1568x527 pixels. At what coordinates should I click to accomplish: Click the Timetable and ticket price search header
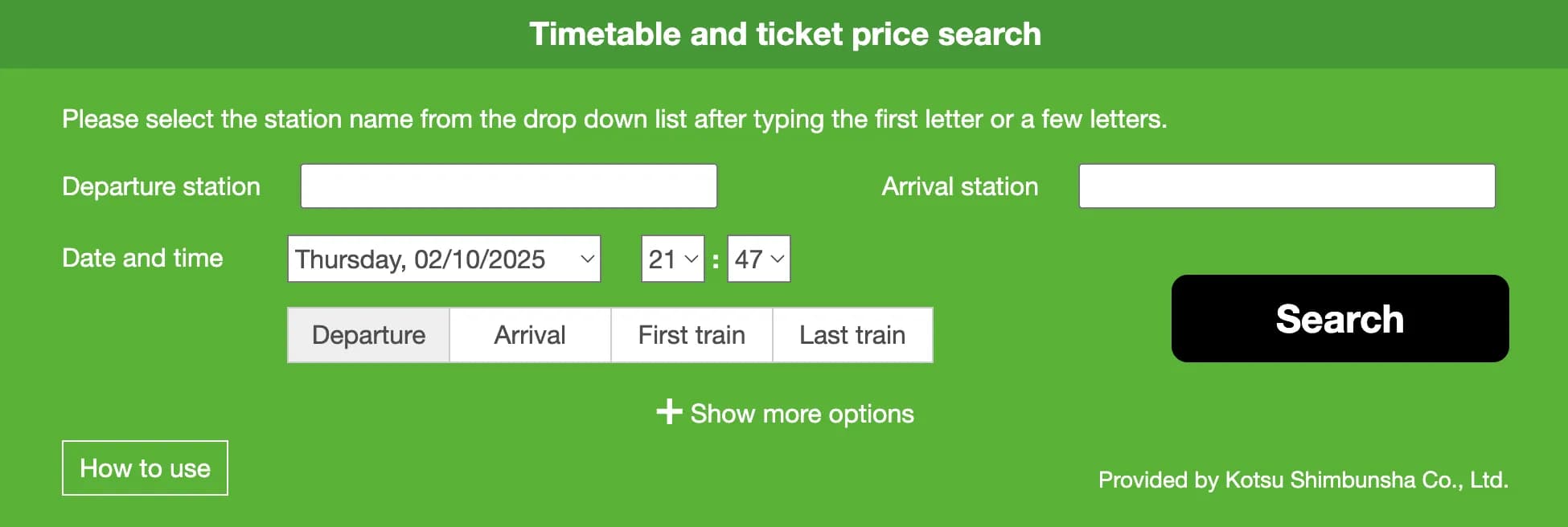784,34
